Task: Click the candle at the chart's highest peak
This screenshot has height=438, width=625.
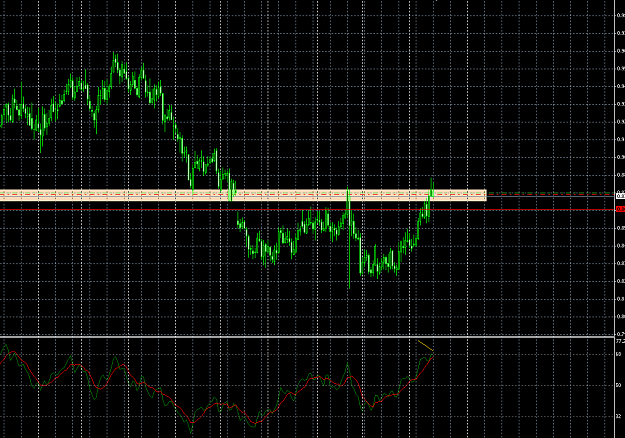Action: click(114, 62)
